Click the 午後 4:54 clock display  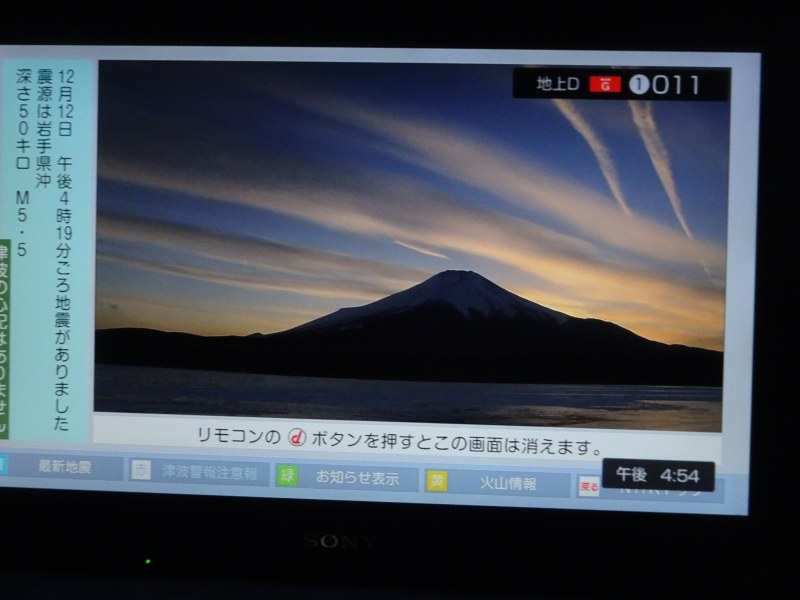[658, 475]
